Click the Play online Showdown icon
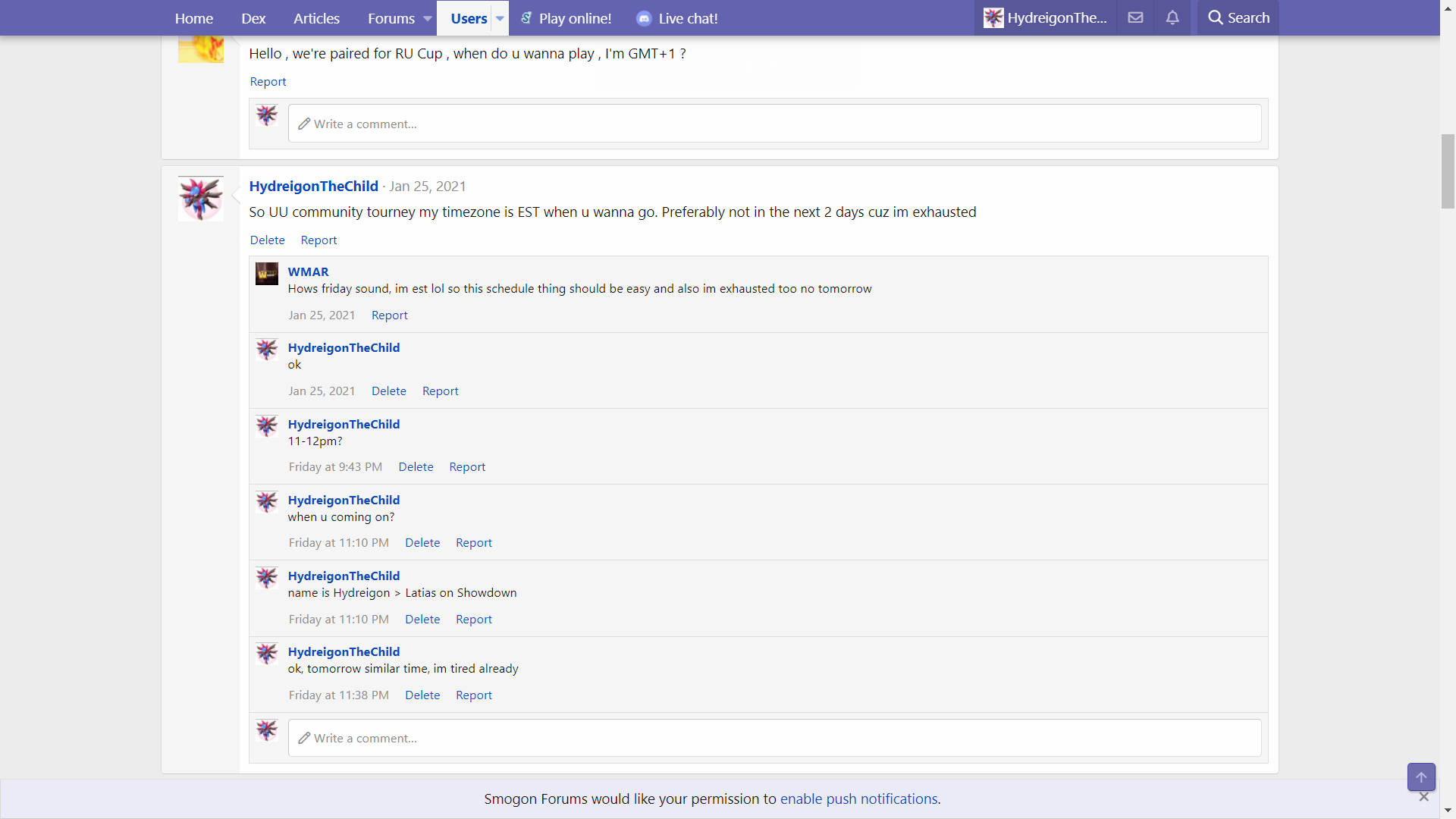Screen dimensions: 1456x819 [526, 18]
